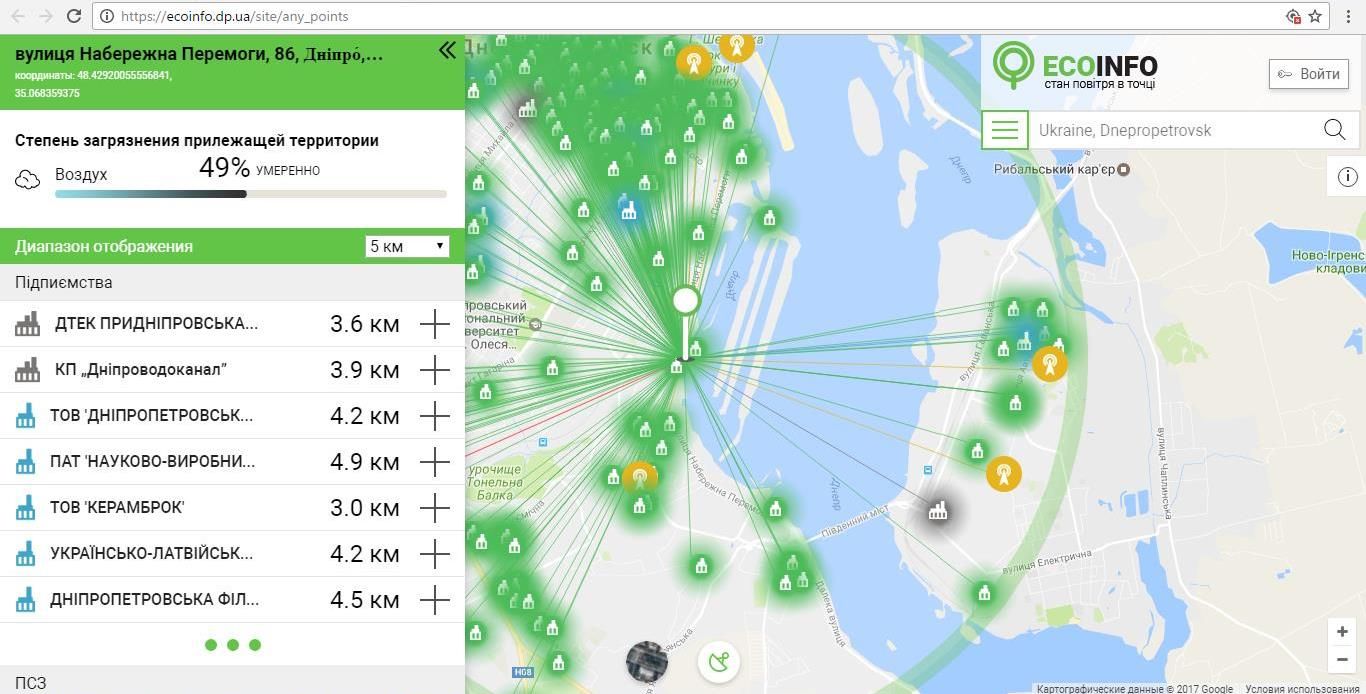Open the 5 км range dropdown
This screenshot has height=694, width=1366.
click(x=407, y=246)
